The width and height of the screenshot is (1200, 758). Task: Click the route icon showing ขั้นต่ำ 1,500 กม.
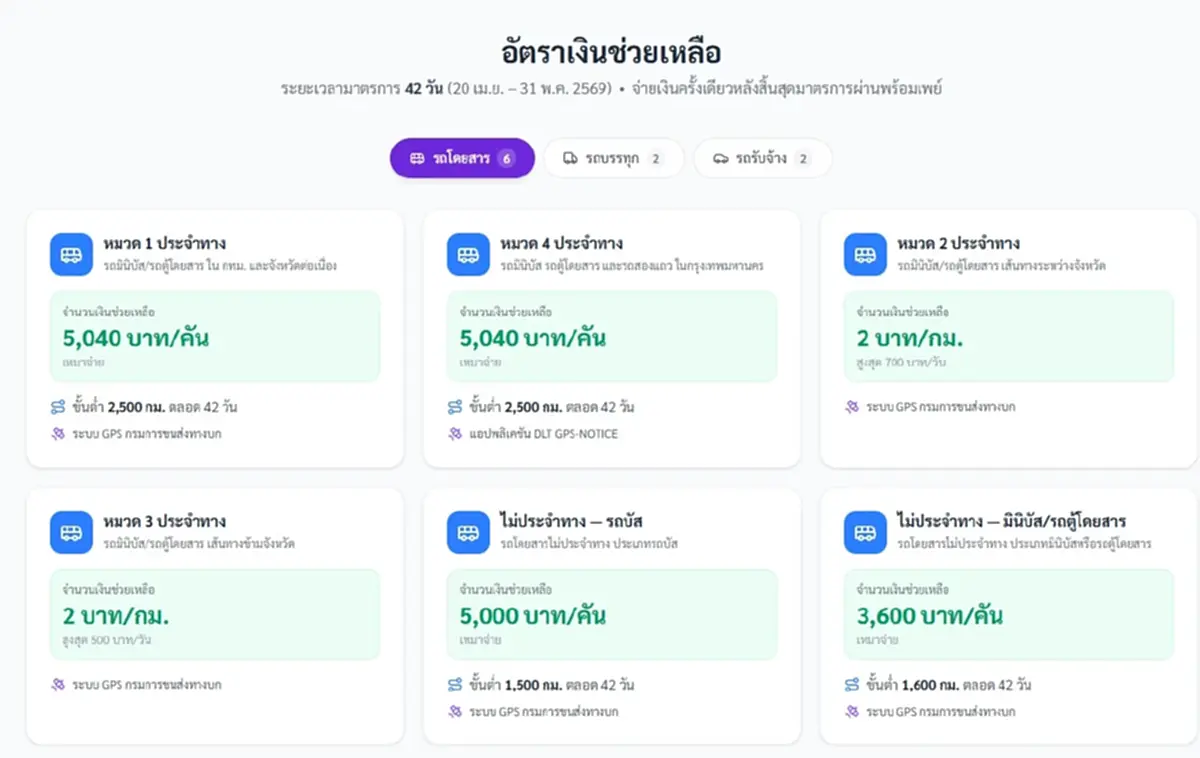[x=453, y=685]
